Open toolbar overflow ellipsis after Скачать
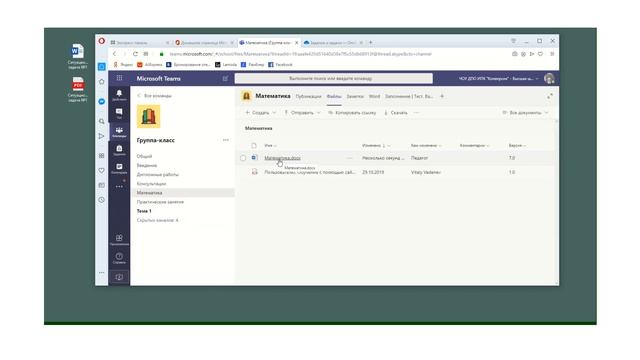This screenshot has width=640, height=360. [416, 113]
